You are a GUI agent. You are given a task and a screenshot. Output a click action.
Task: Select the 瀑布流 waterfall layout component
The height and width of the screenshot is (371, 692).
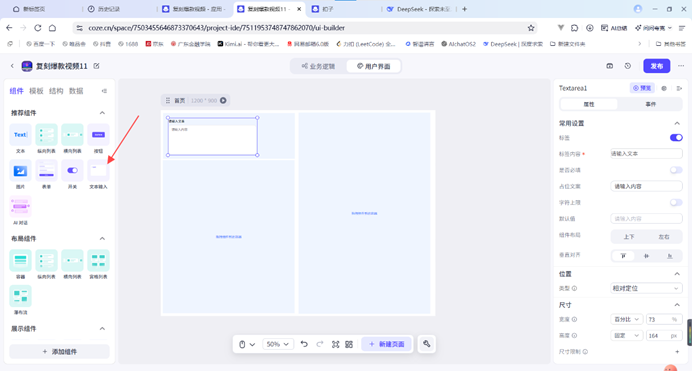[x=20, y=296]
